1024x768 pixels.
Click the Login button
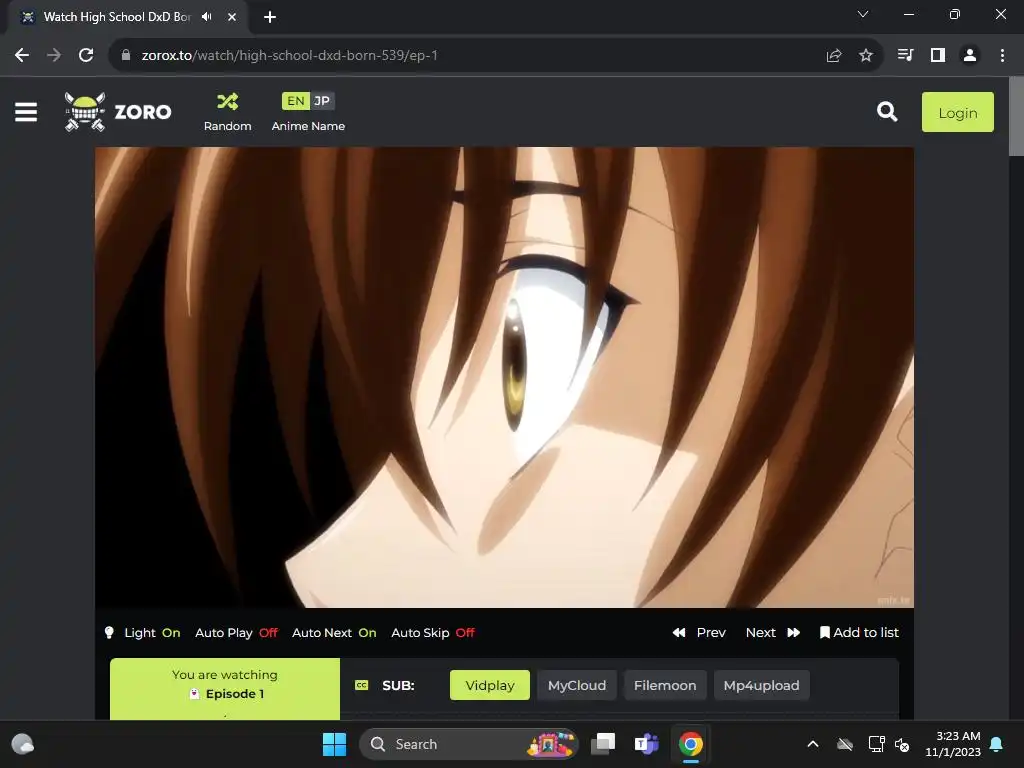(x=957, y=112)
